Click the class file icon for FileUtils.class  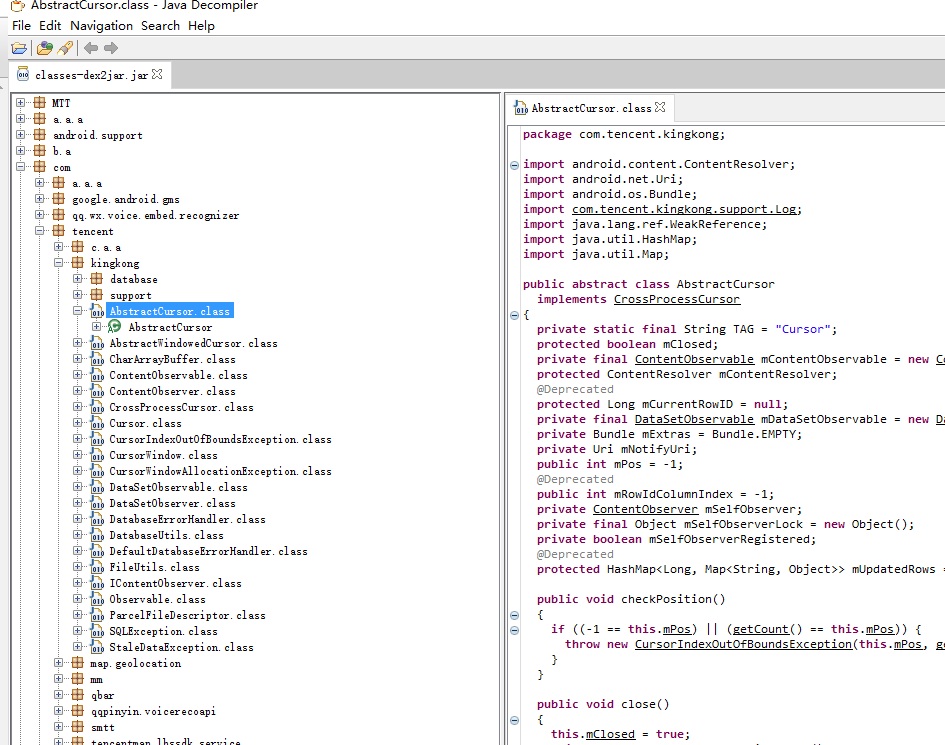coord(96,567)
